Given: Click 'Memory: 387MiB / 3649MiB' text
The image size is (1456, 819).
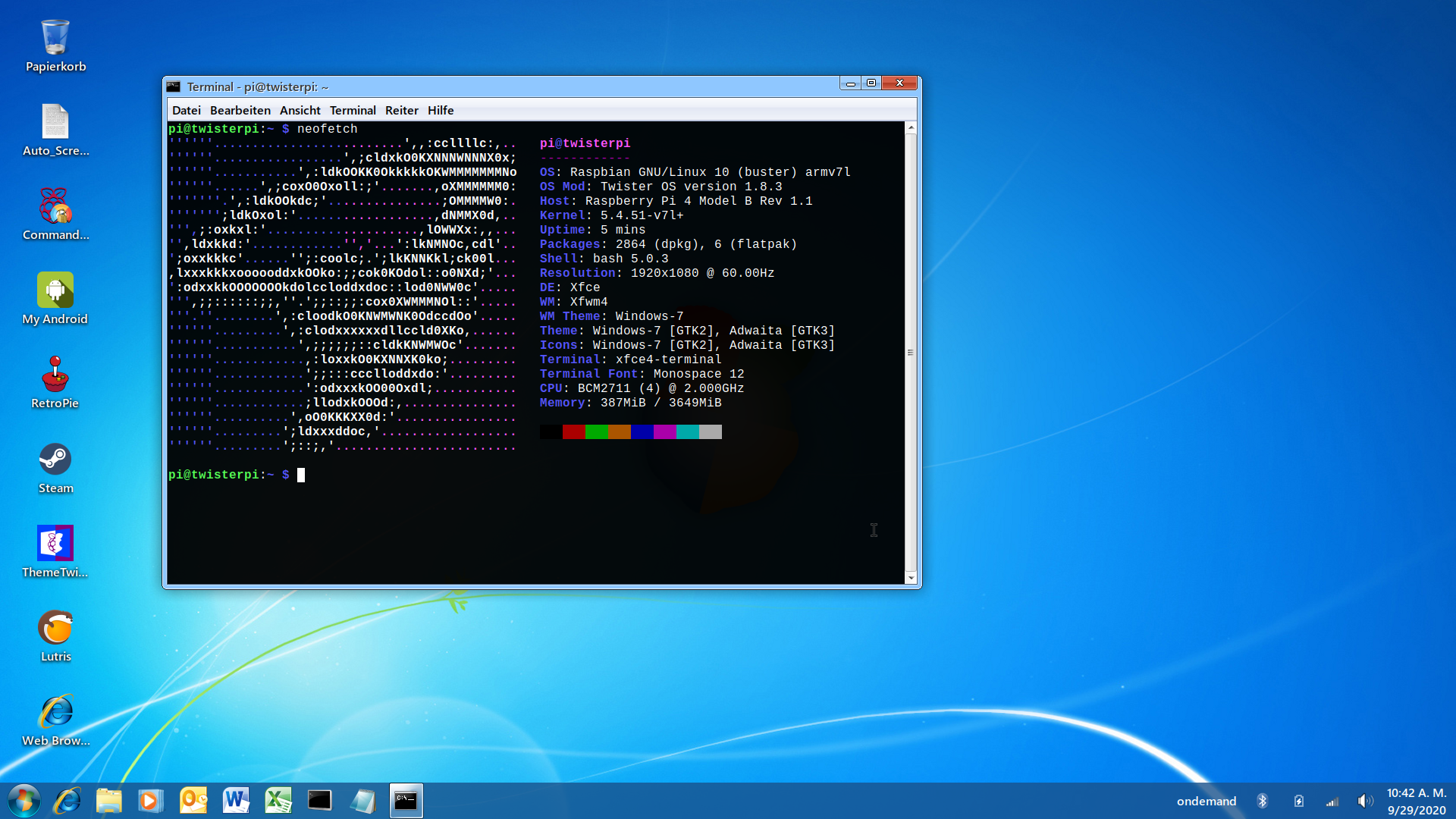Looking at the screenshot, I should click(630, 403).
